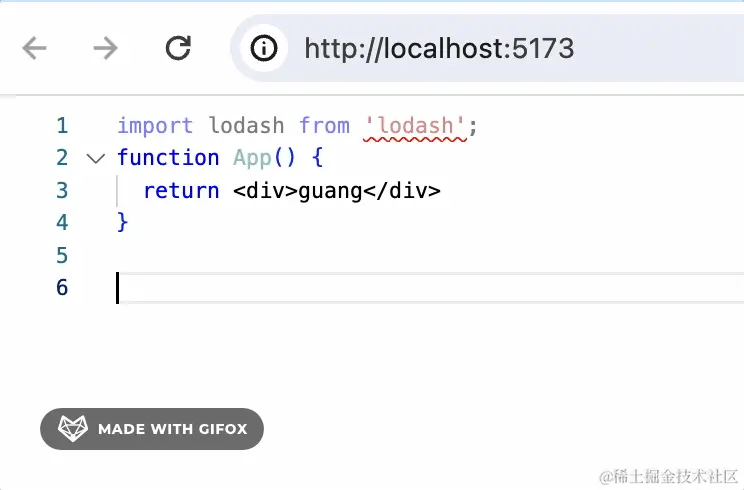Screen dimensions: 744x490
Task: Focus the address bar showing localhost:5173
Action: 487,48
